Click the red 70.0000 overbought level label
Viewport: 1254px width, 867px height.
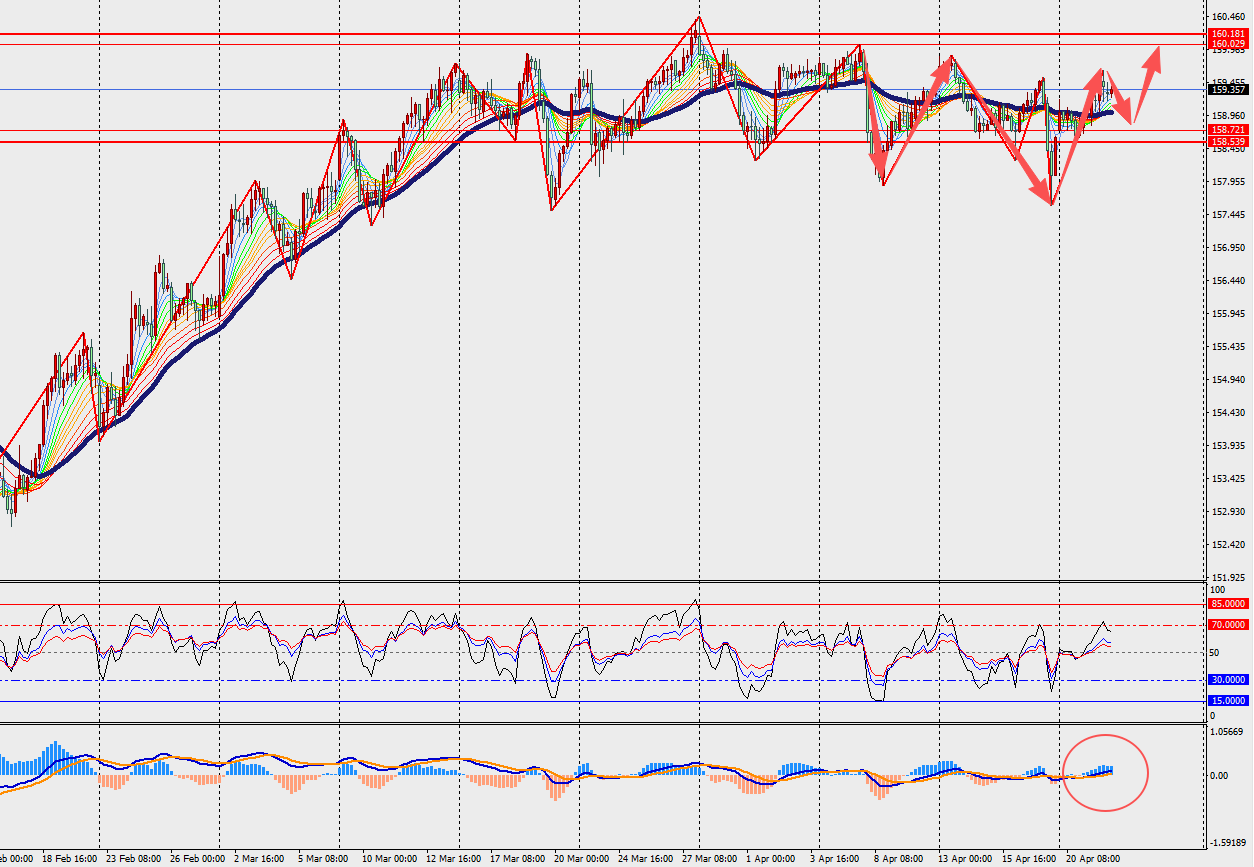pyautogui.click(x=1227, y=625)
